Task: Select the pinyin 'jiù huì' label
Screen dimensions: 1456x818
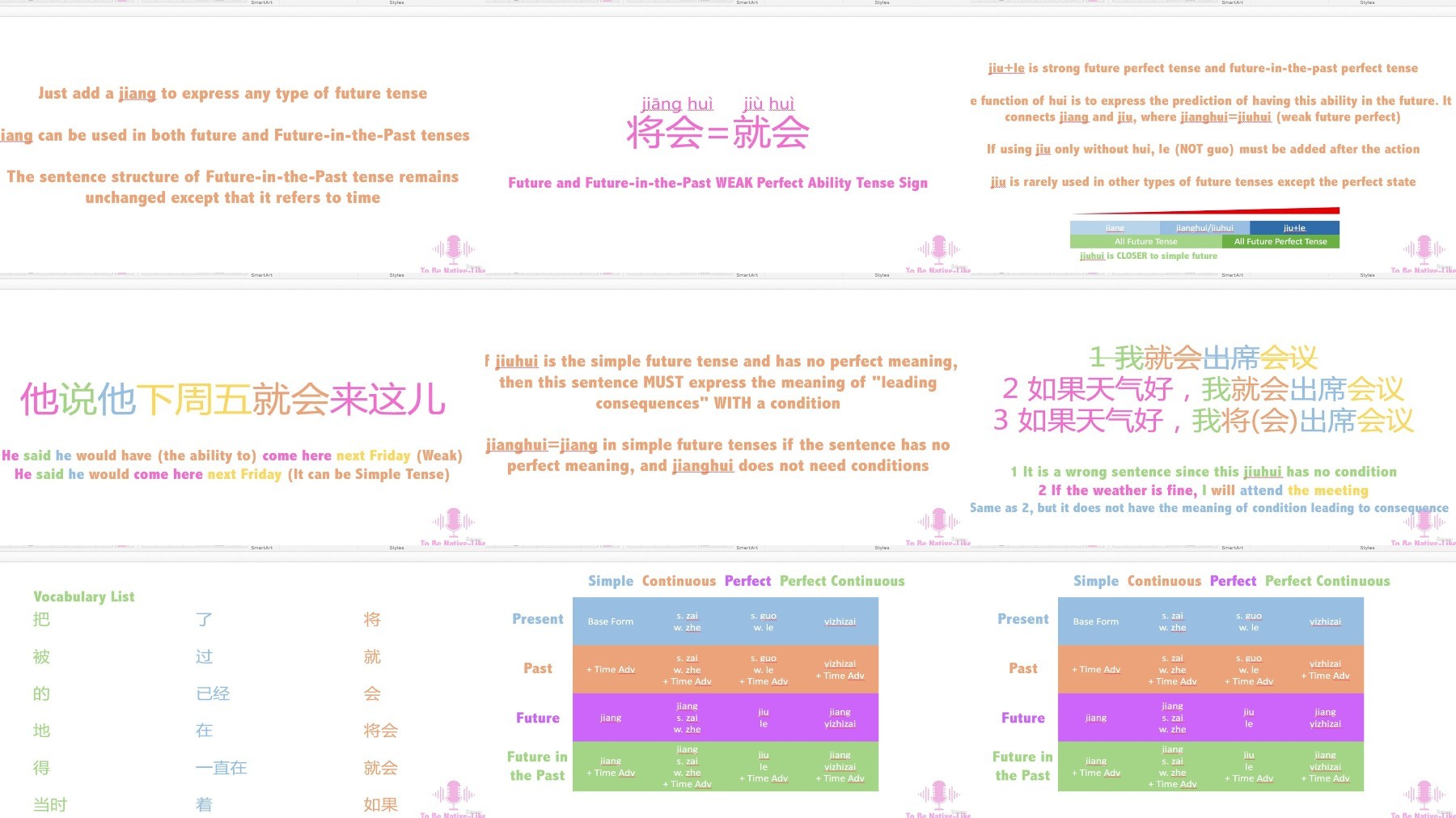Action: coord(768,104)
